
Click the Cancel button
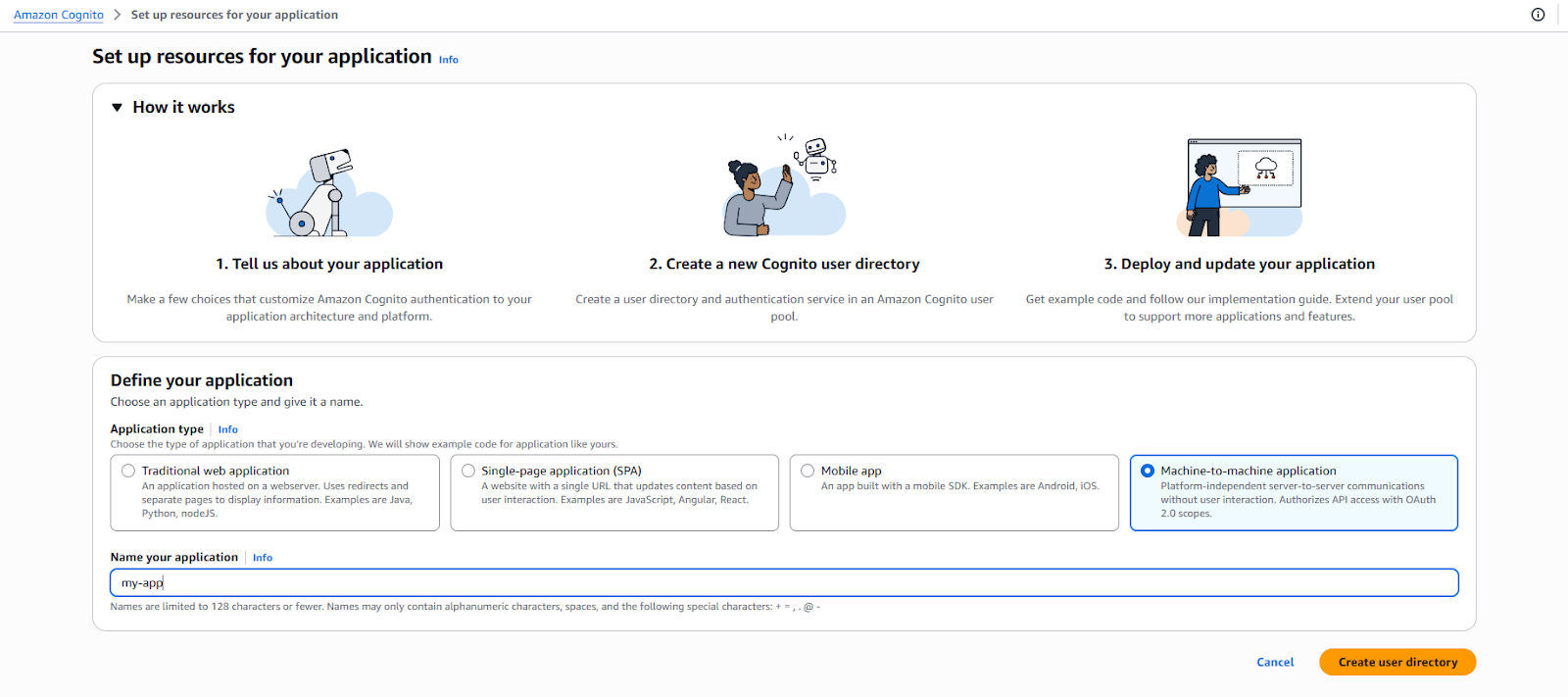pyautogui.click(x=1275, y=663)
